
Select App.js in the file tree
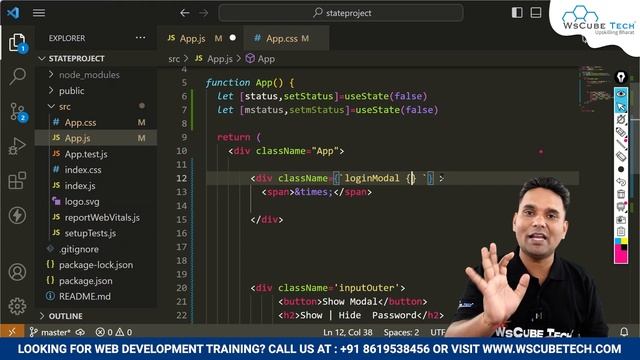pyautogui.click(x=96, y=138)
